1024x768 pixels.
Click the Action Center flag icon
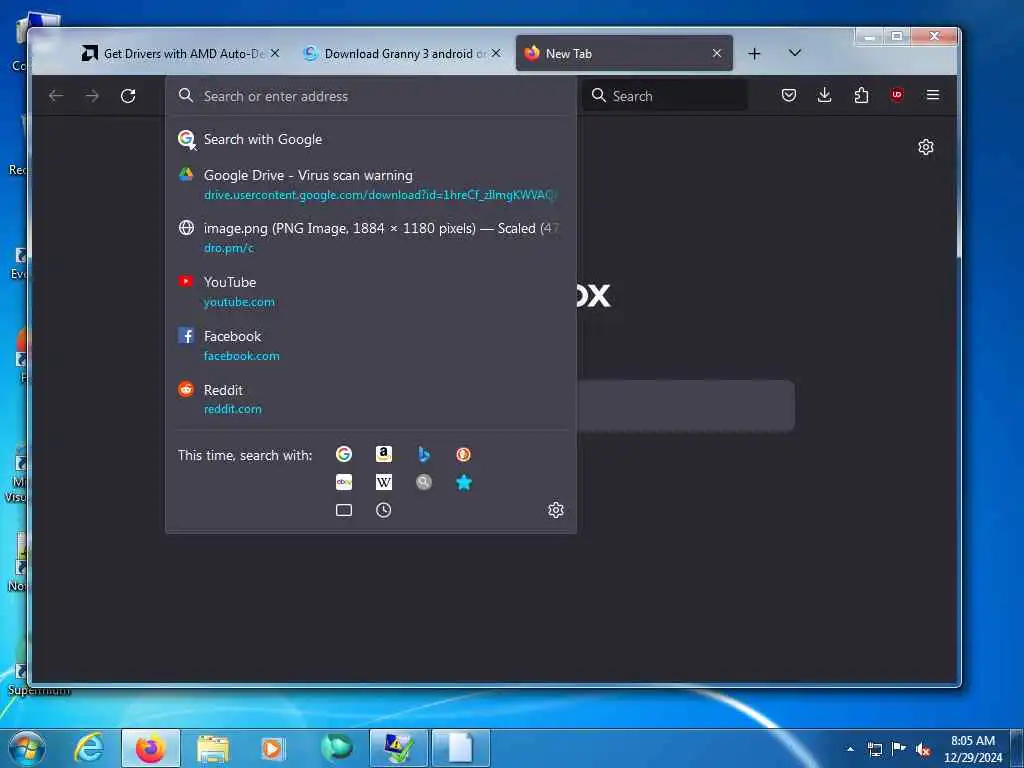pyautogui.click(x=899, y=749)
